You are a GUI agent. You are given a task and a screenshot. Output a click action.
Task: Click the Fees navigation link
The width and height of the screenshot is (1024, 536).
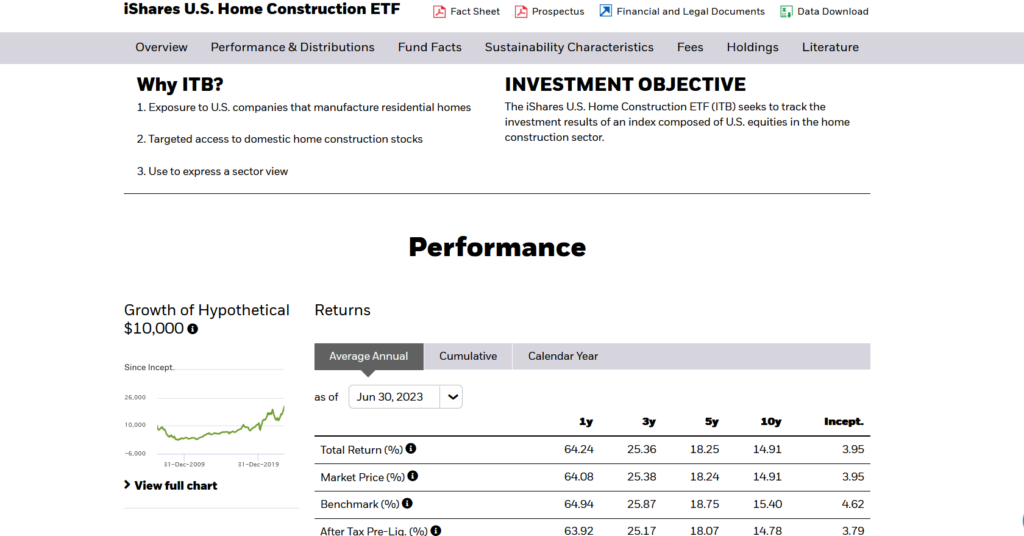[690, 47]
